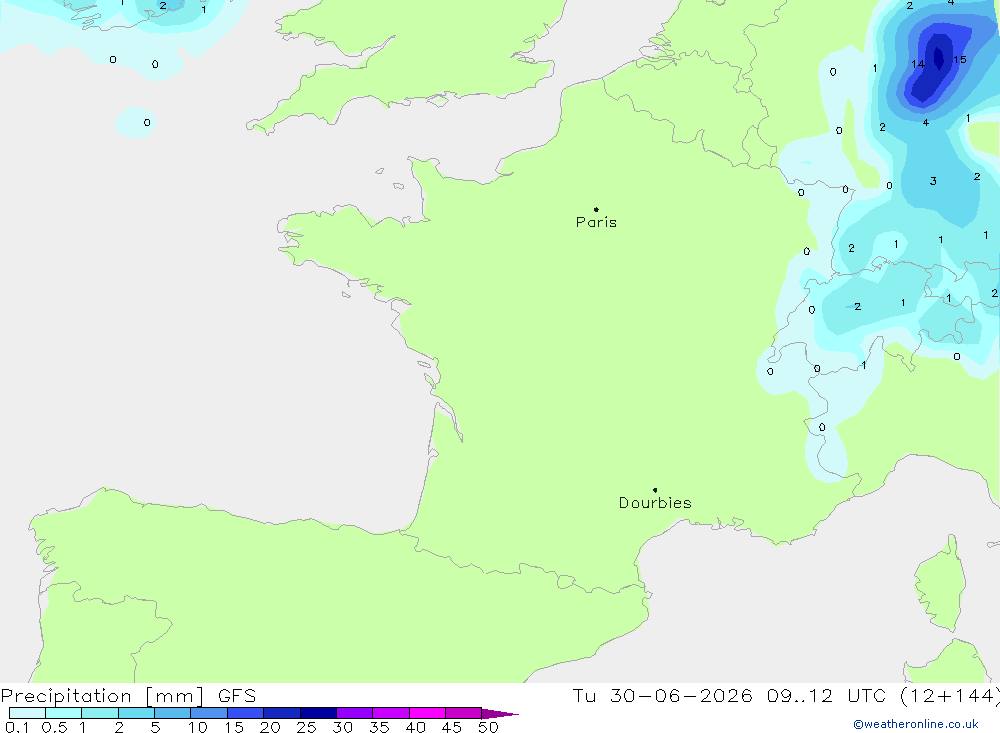Click the legend label 0.1
This screenshot has width=1000, height=733.
coord(17,727)
